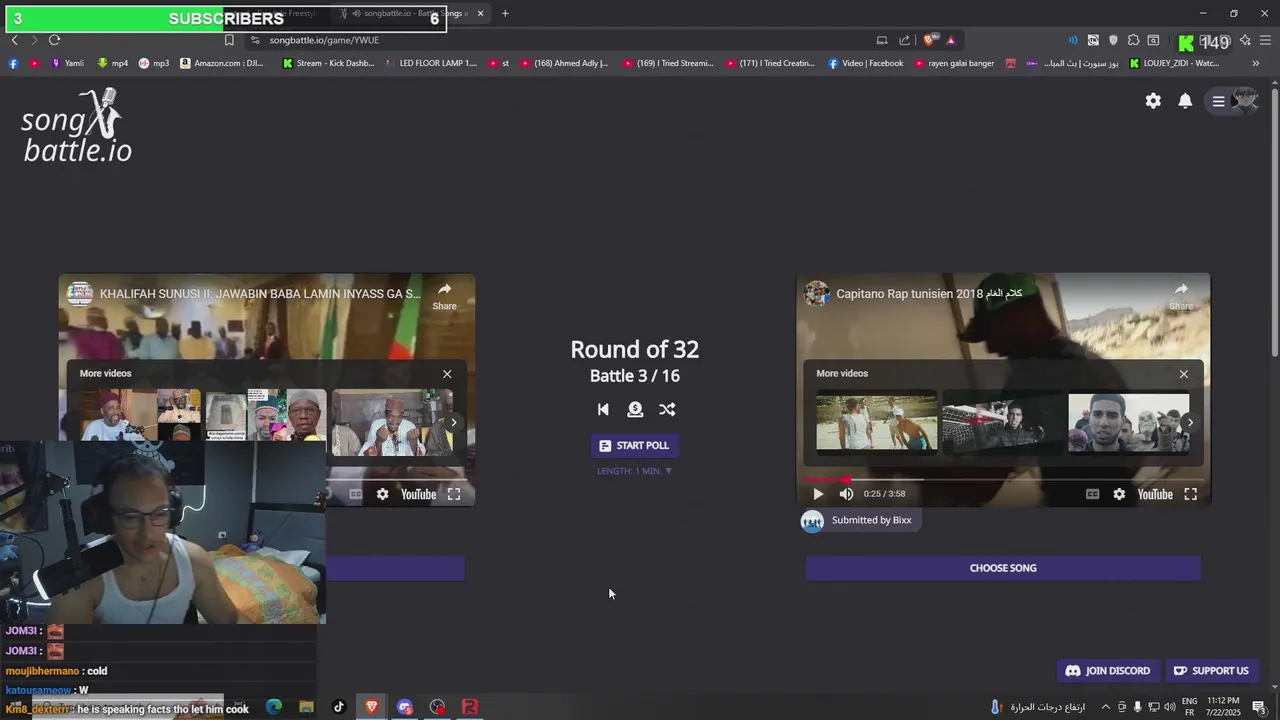
Task: Reload the page in the browser
Action: click(x=54, y=40)
